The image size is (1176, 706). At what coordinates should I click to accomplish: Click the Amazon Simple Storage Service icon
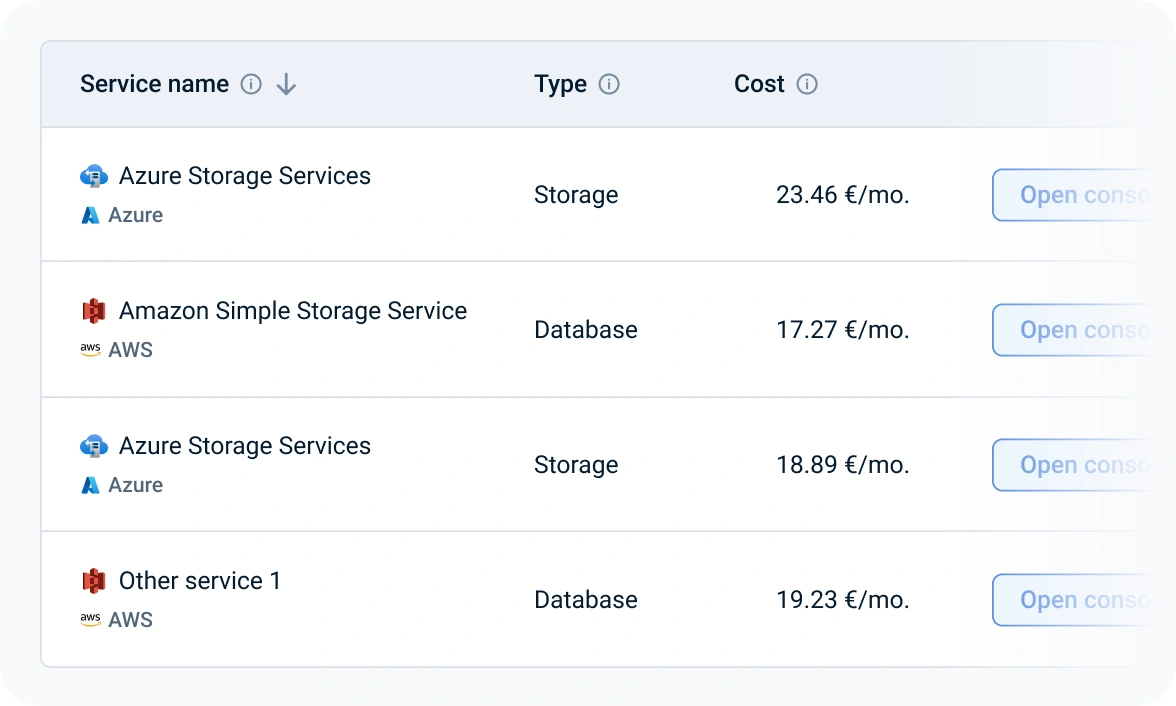pyautogui.click(x=94, y=311)
